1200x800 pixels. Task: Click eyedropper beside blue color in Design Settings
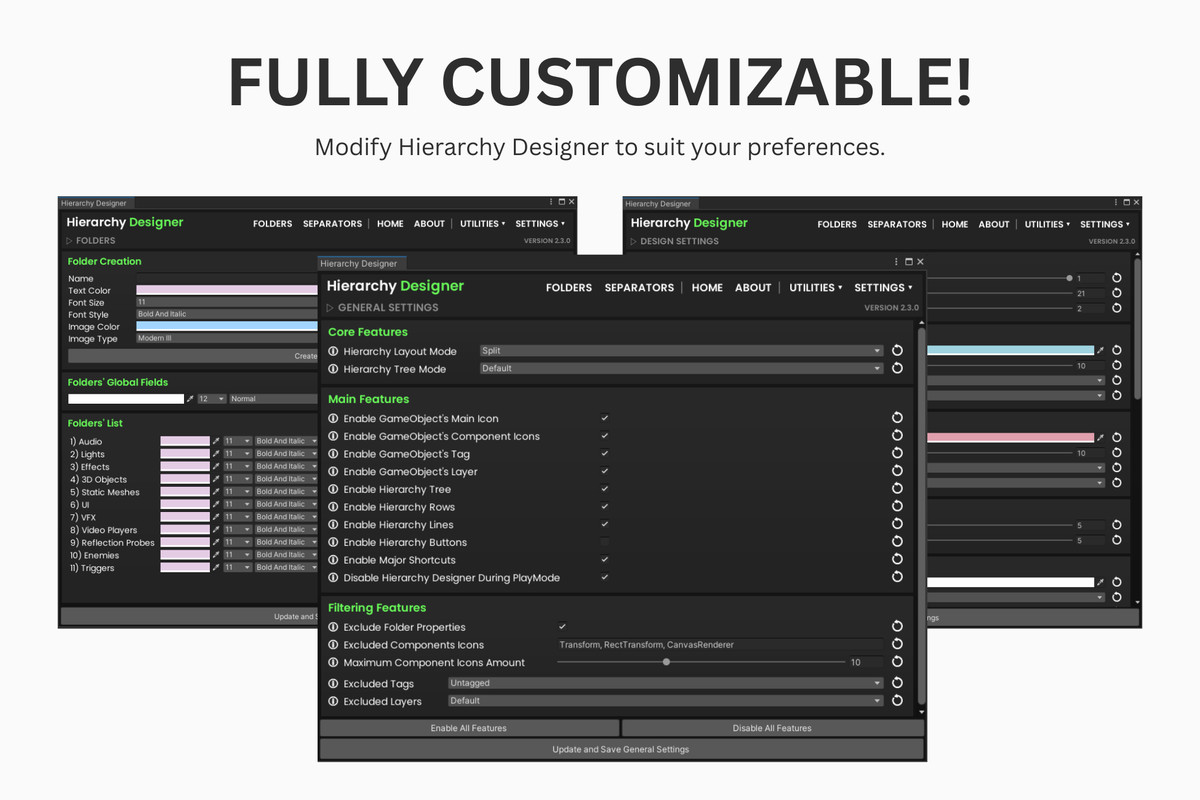pyautogui.click(x=1101, y=351)
